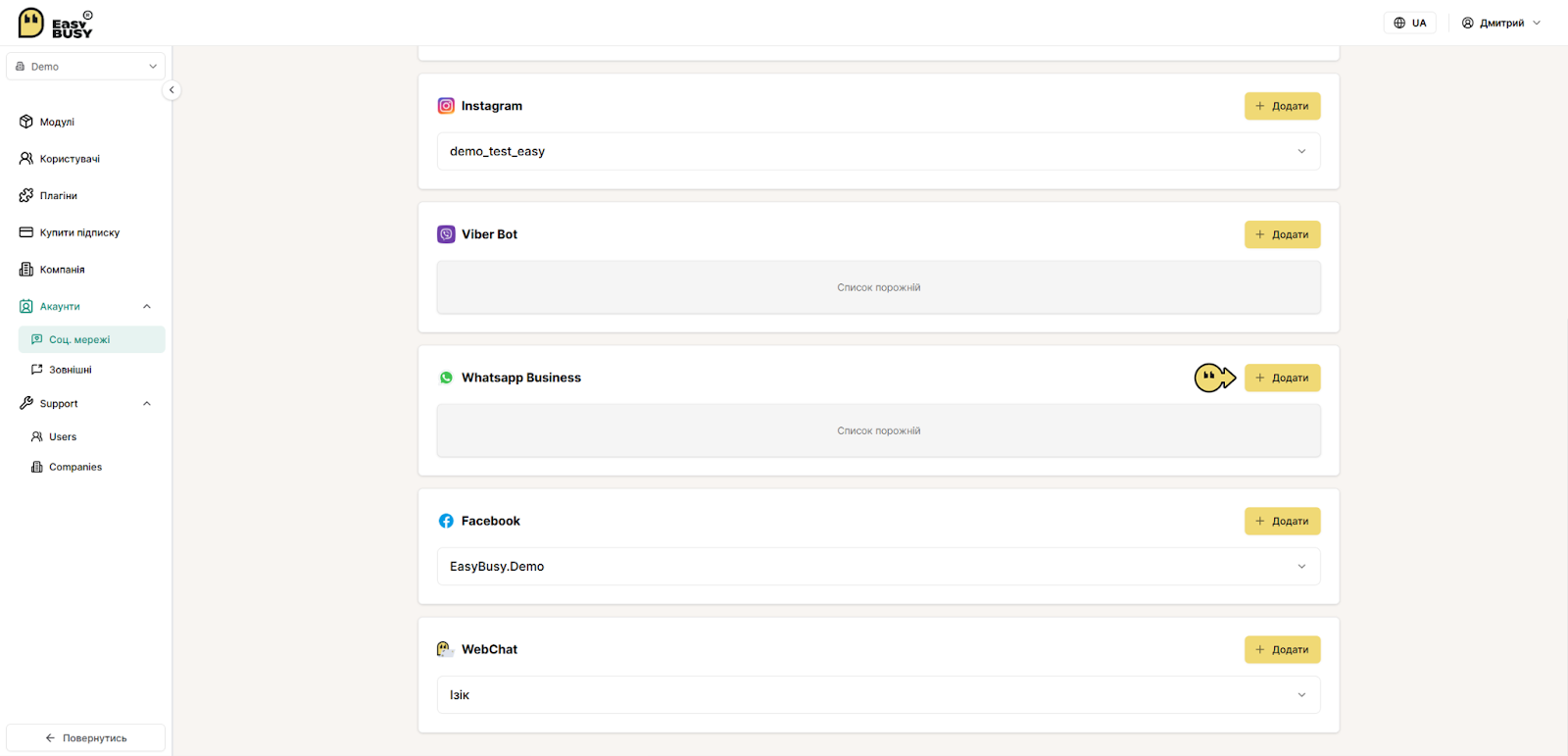The height and width of the screenshot is (756, 1568).
Task: Collapse the Support section chevron
Action: [x=147, y=404]
